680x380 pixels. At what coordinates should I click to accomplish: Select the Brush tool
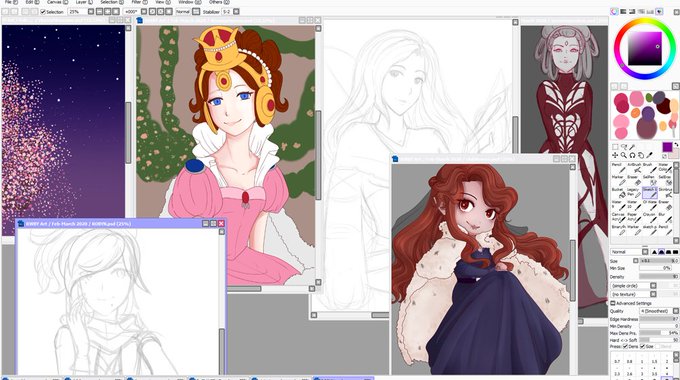650,169
